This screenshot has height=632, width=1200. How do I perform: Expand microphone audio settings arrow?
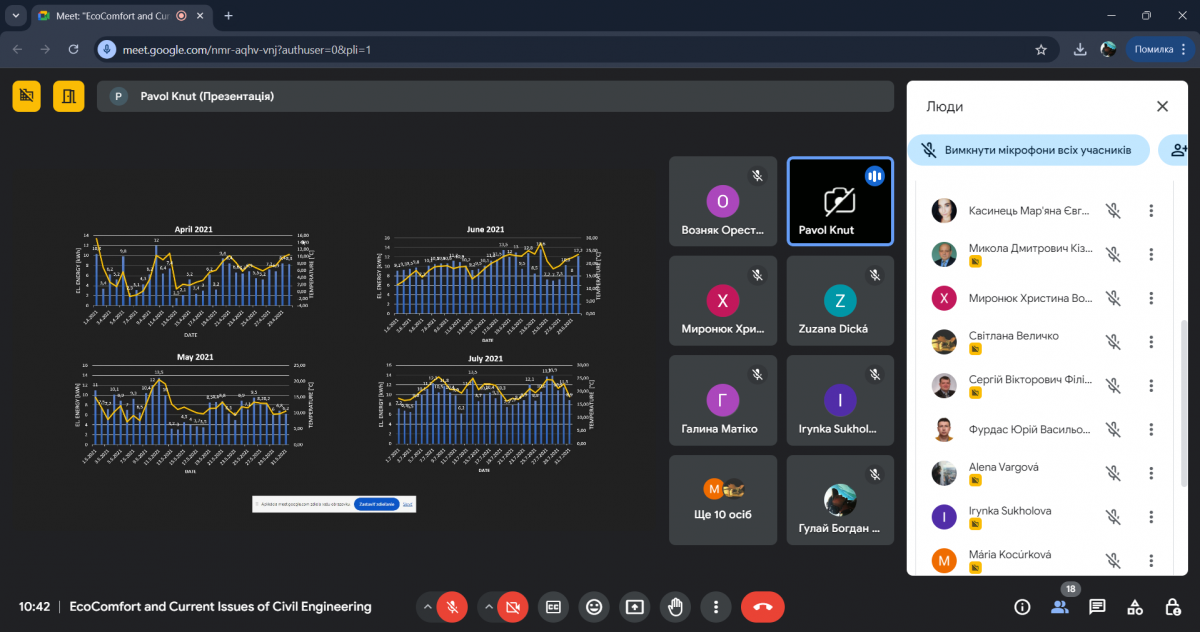pos(427,606)
